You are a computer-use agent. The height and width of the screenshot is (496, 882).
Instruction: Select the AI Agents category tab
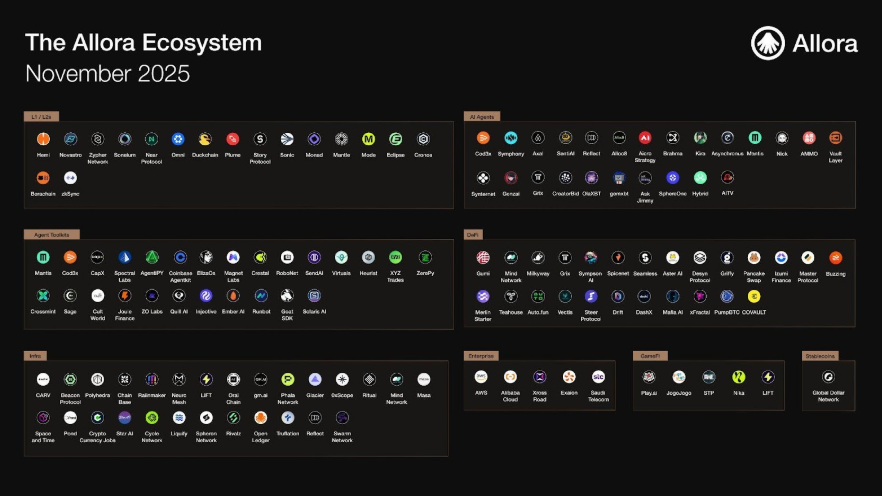(481, 117)
